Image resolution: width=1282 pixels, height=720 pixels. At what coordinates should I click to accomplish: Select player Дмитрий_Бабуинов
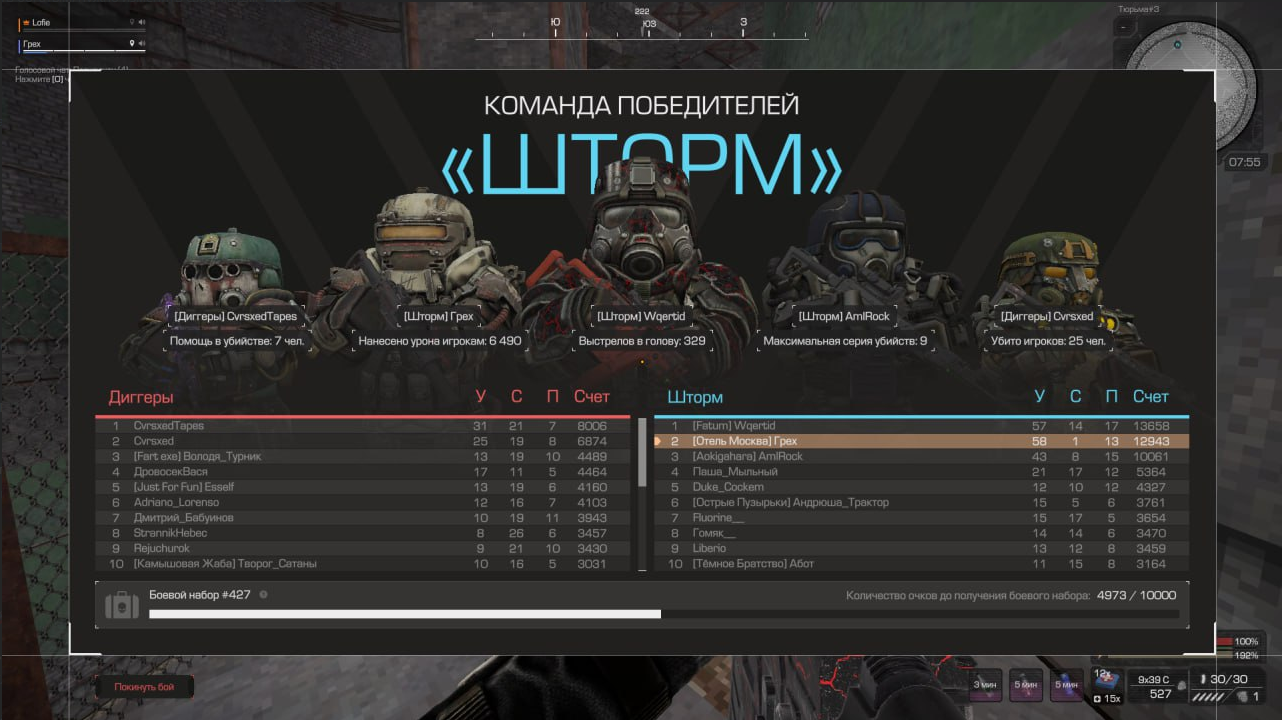pyautogui.click(x=363, y=518)
